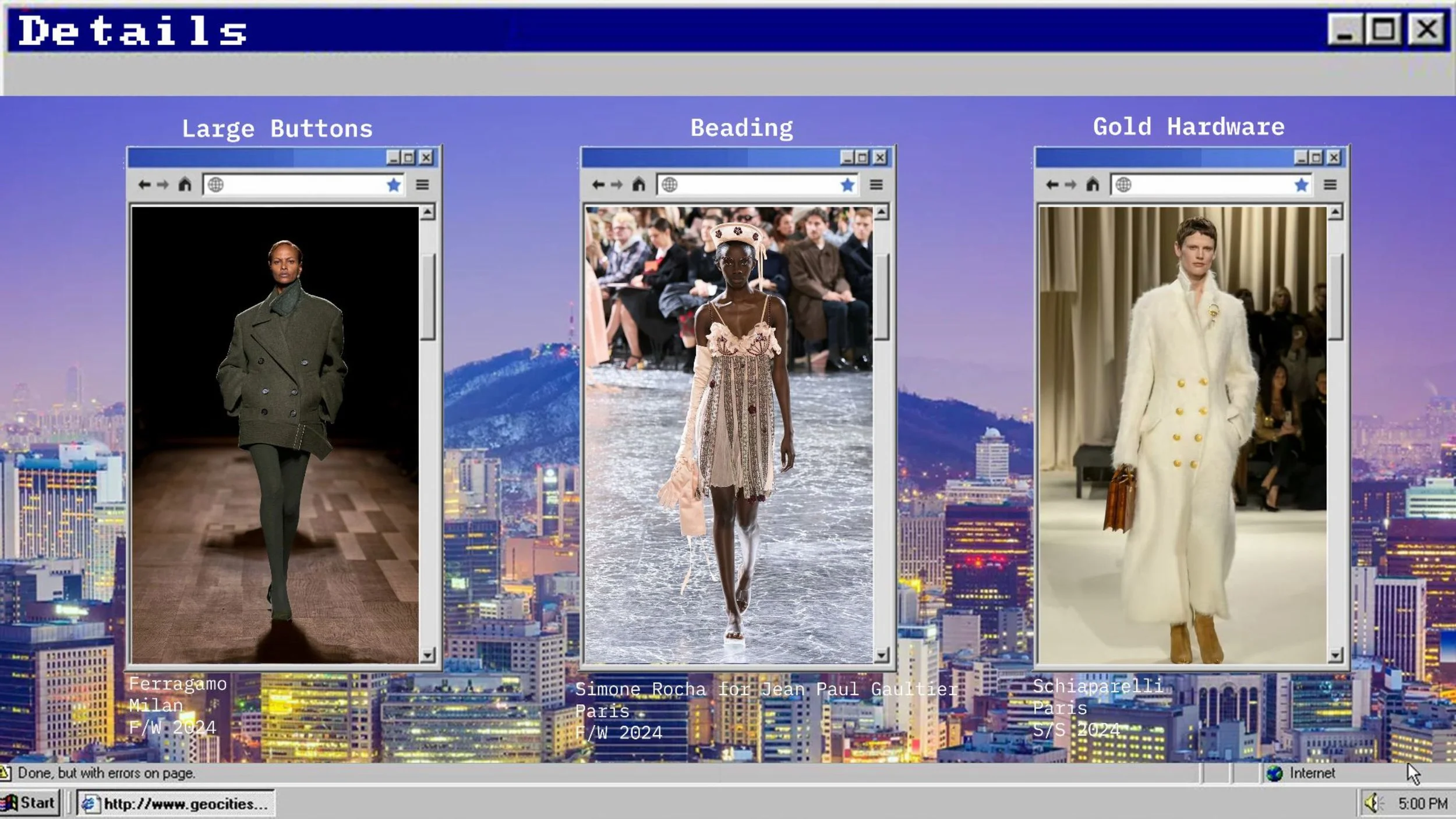Open hamburger menu in Beading browser window
The height and width of the screenshot is (819, 1456).
(x=876, y=185)
